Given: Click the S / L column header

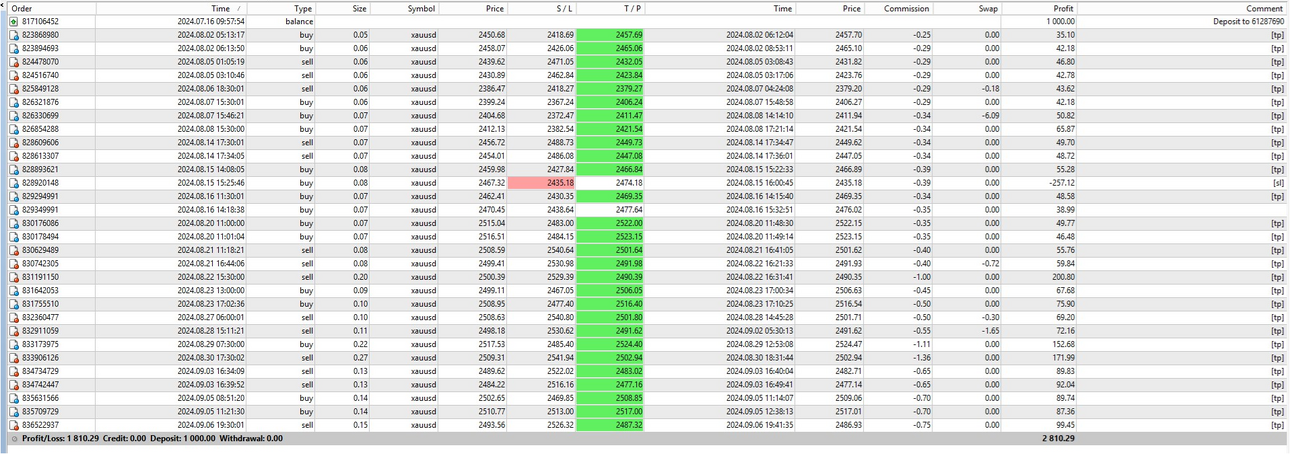Looking at the screenshot, I should (x=542, y=7).
